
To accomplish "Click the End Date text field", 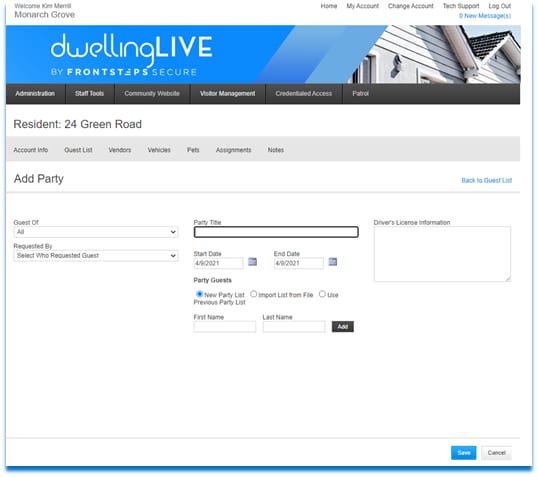I will [x=299, y=263].
